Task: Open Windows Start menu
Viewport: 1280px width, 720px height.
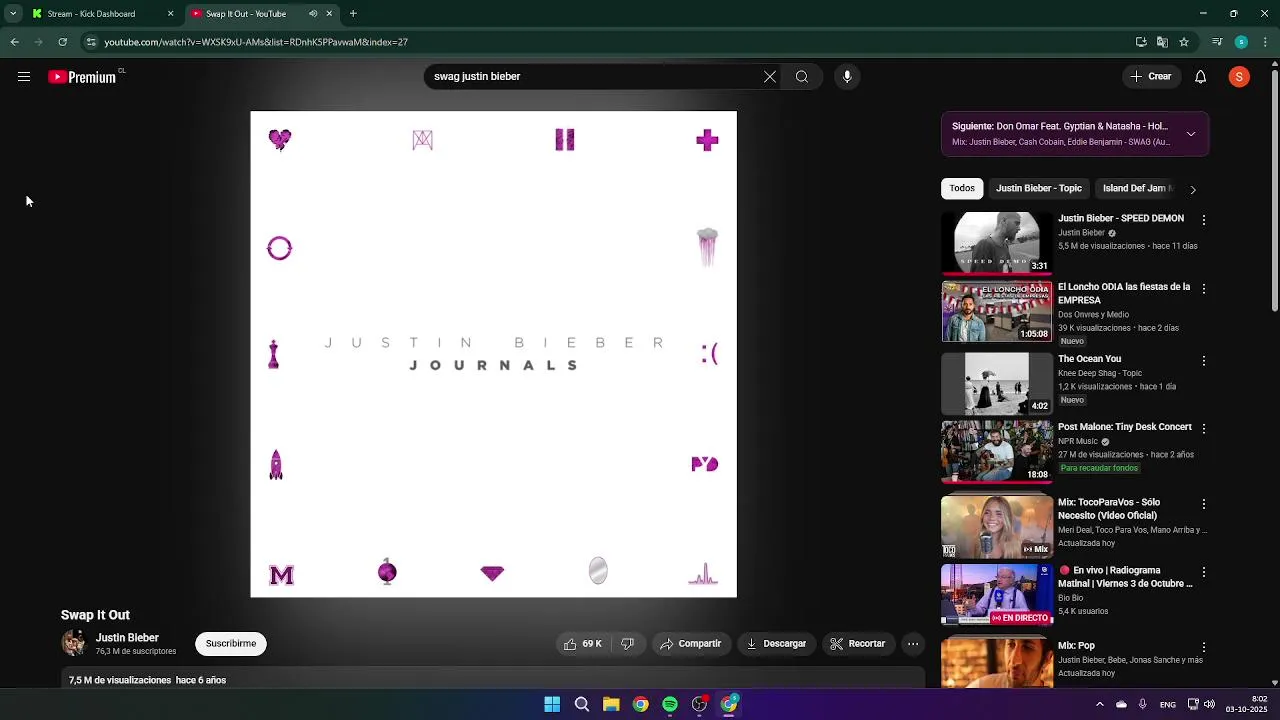Action: click(x=552, y=704)
